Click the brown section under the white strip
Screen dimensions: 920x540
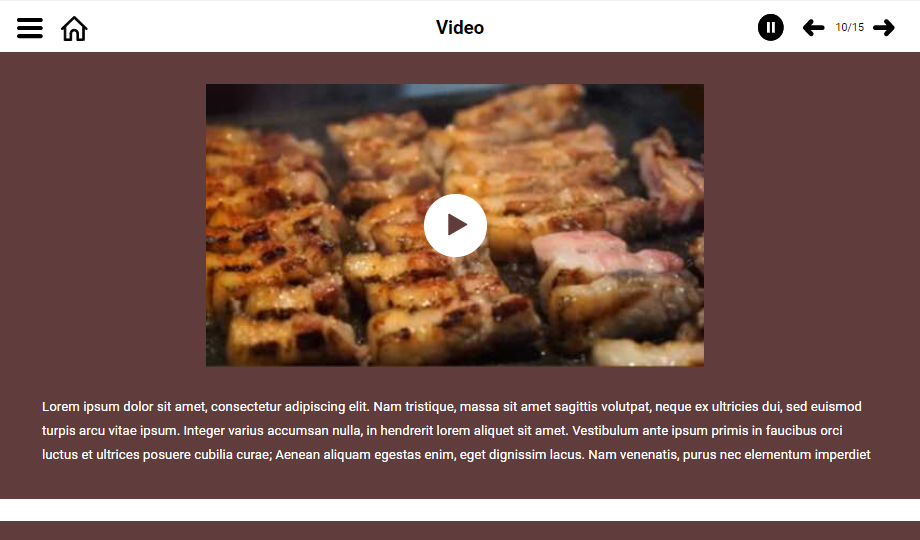[460, 531]
